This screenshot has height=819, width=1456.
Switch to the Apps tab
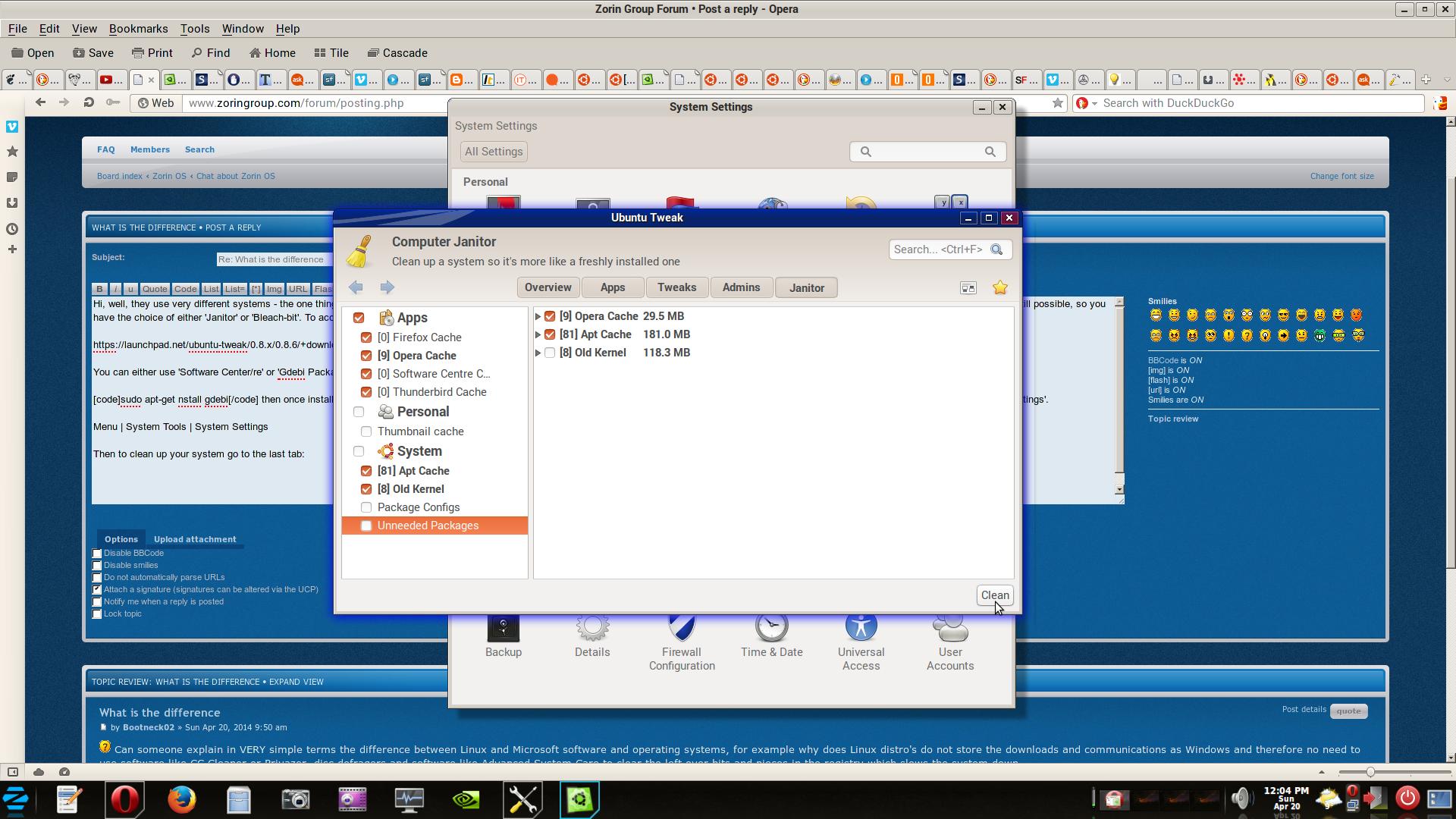point(612,287)
